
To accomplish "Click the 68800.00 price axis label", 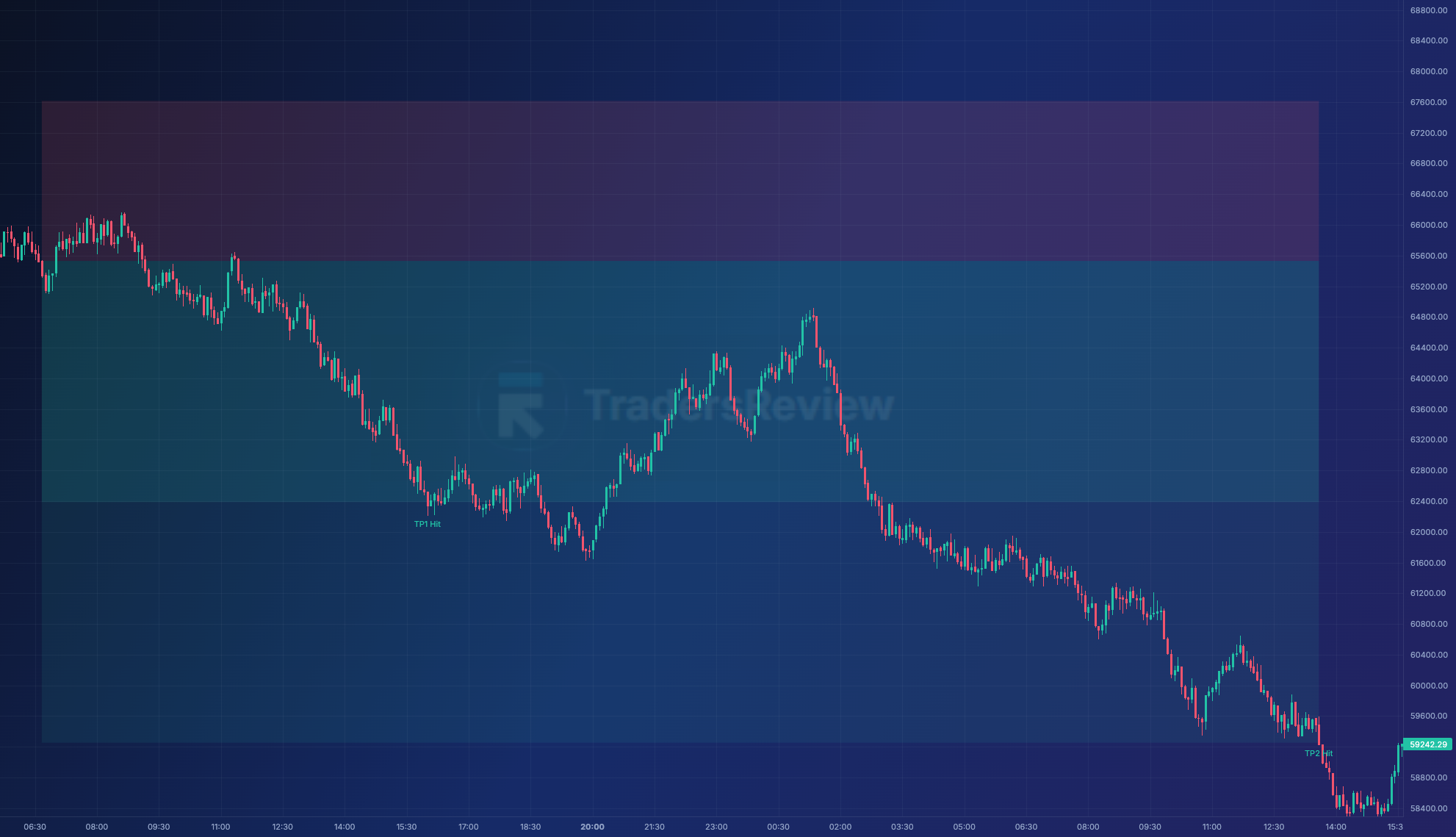I will (1429, 10).
